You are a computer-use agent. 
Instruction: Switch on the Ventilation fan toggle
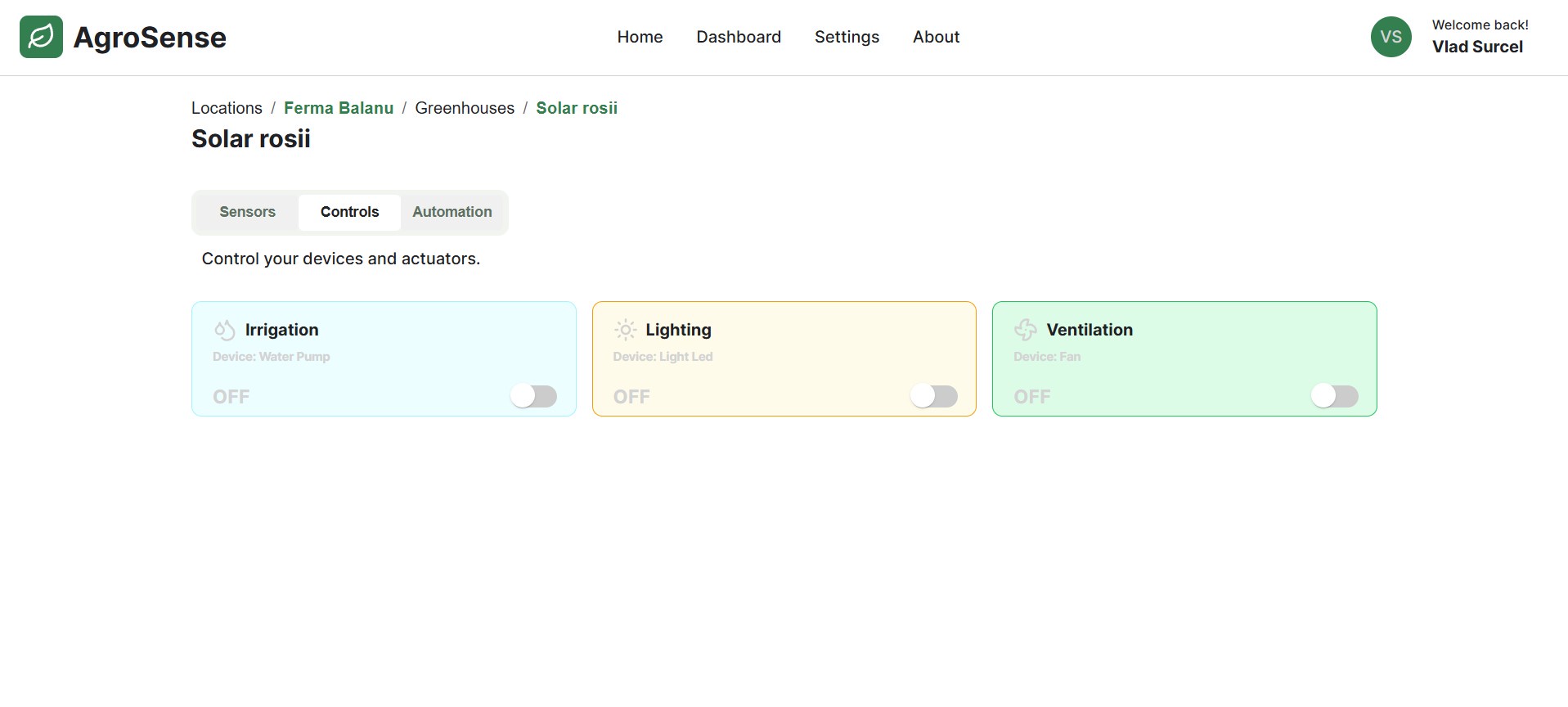click(1335, 396)
